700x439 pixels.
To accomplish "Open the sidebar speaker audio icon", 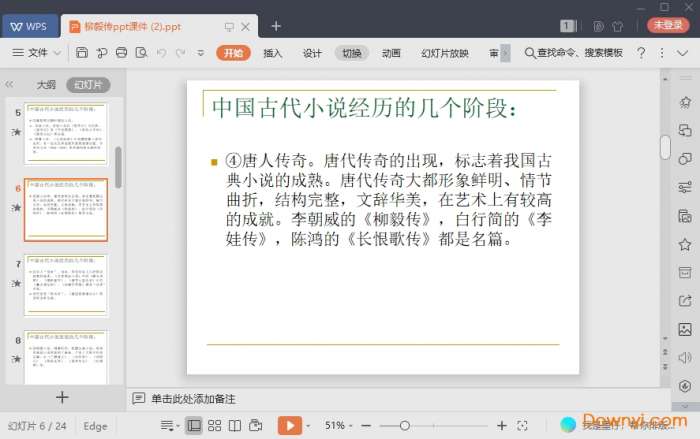I will 685,358.
